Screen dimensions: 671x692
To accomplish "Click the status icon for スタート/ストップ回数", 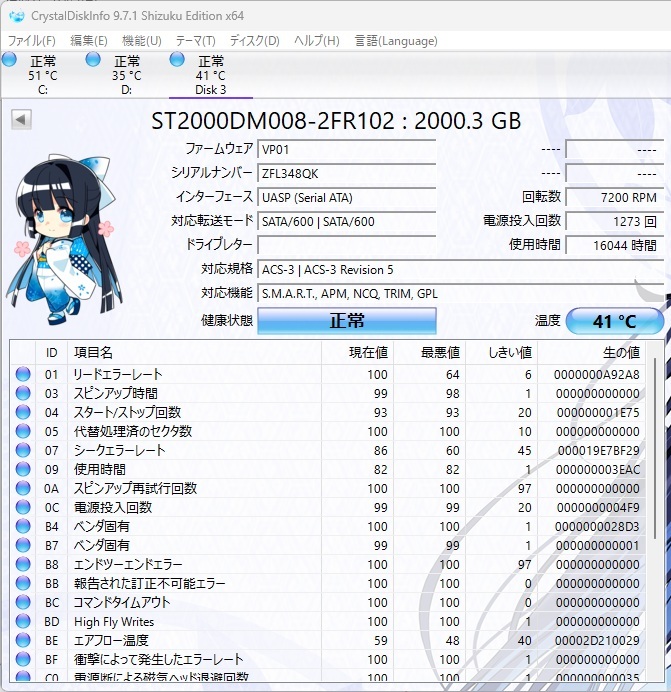I will (x=23, y=412).
